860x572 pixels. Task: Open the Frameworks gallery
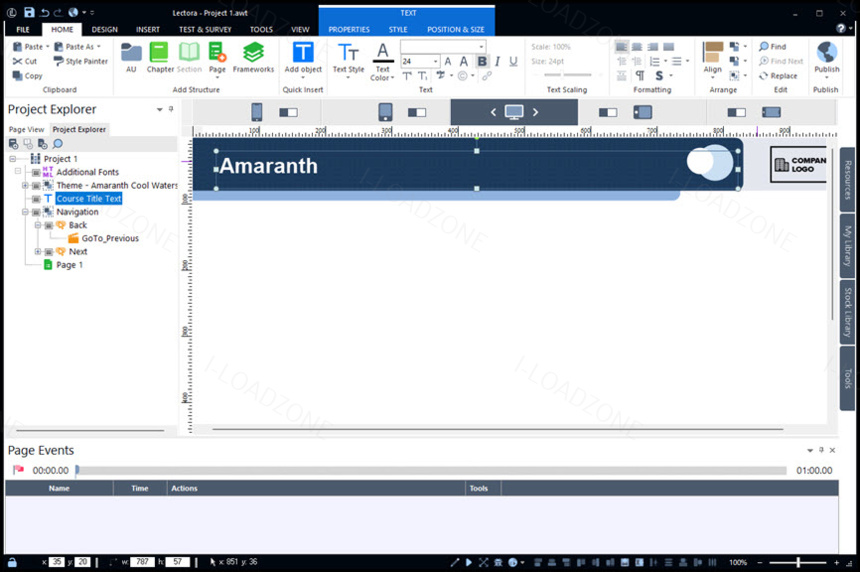(253, 57)
